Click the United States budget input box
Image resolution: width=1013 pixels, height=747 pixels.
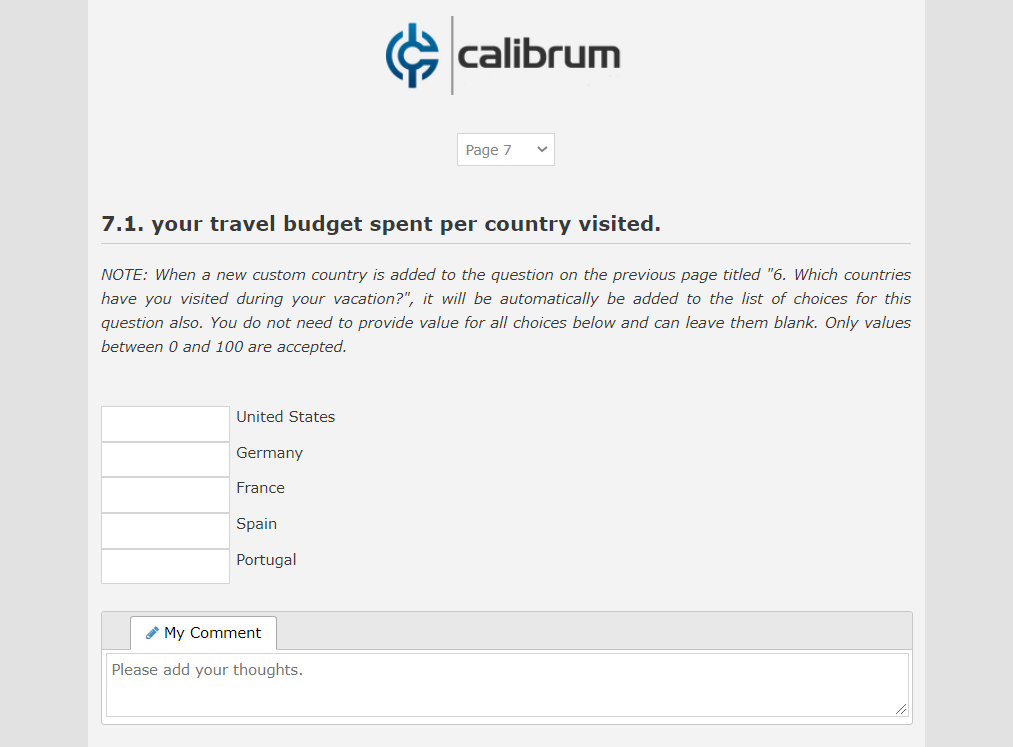click(x=166, y=424)
